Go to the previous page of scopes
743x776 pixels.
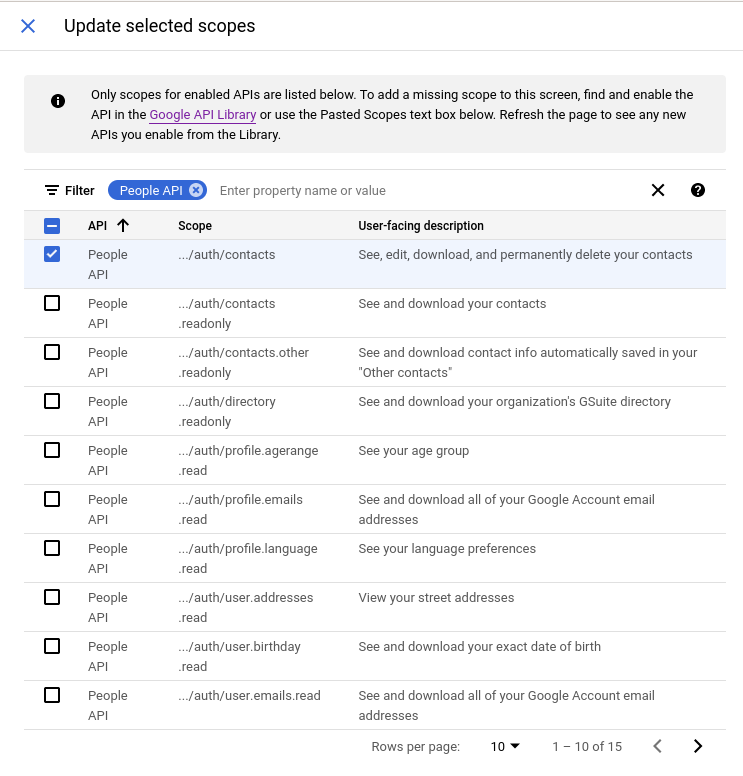coord(657,746)
